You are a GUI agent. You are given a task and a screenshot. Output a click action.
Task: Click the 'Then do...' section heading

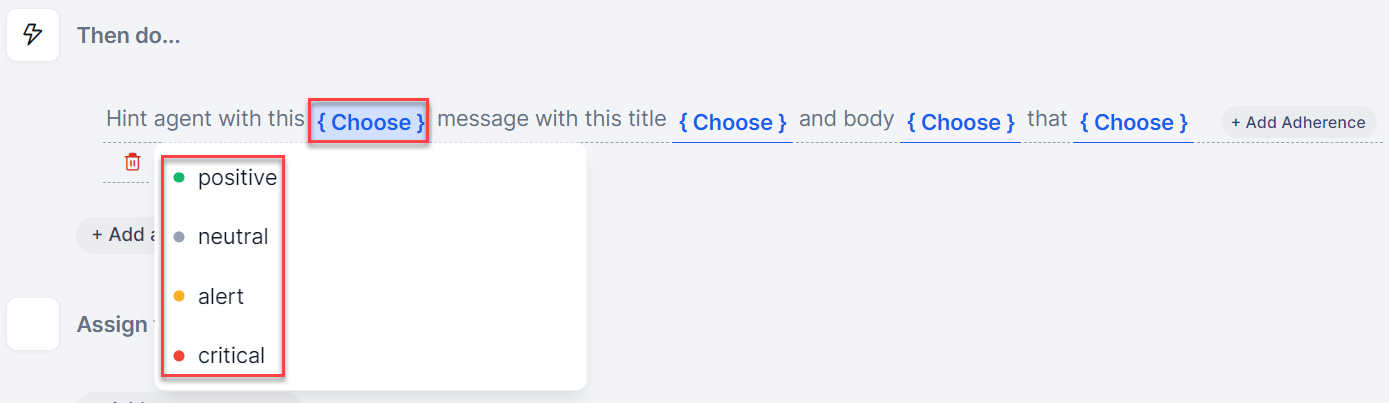(x=130, y=35)
